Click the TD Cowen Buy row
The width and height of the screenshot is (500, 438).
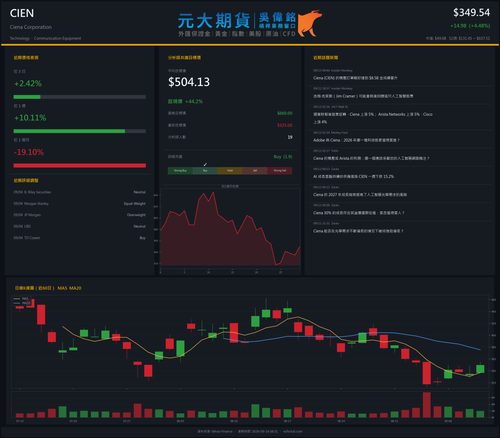pyautogui.click(x=80, y=238)
